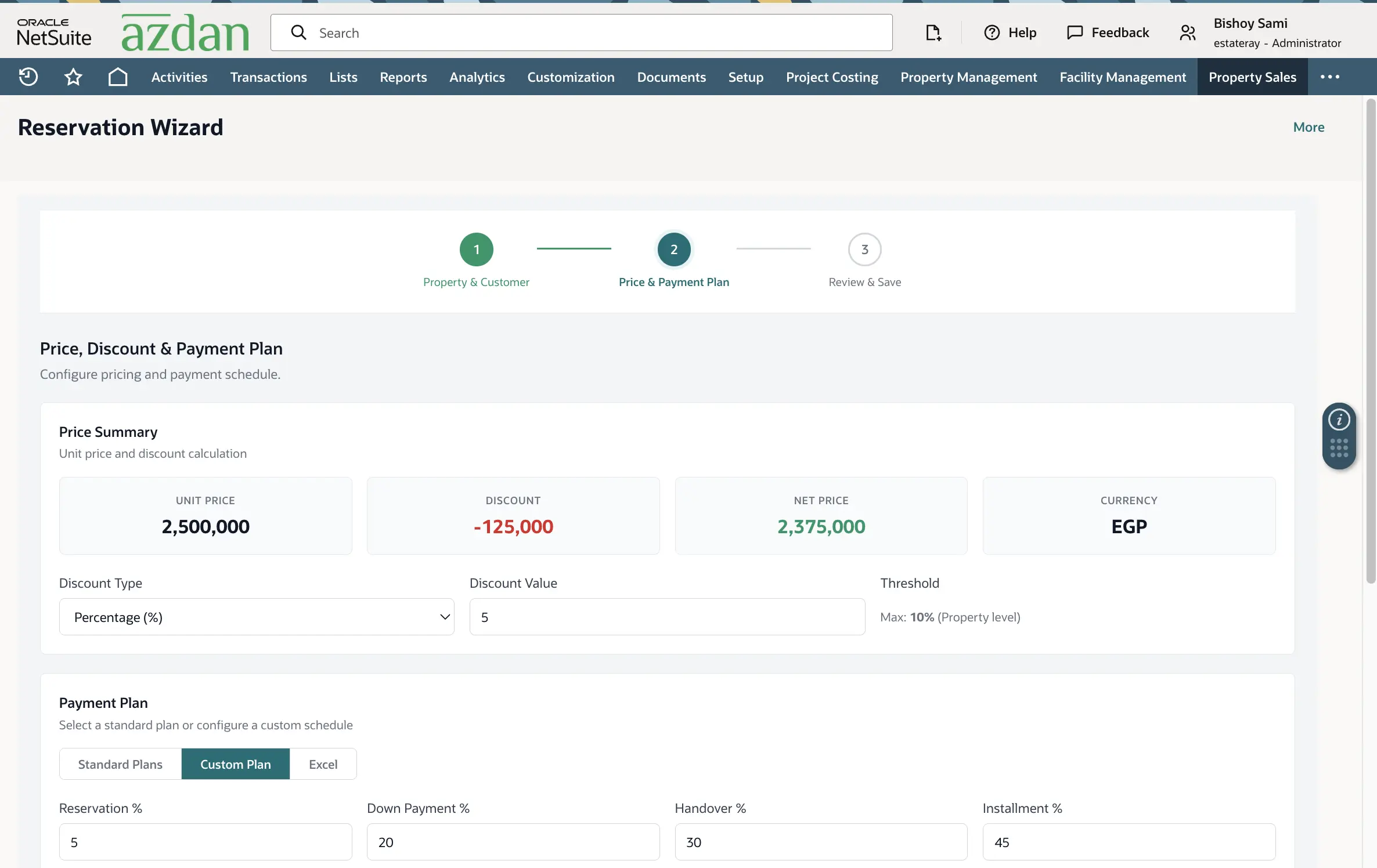Screen dimensions: 1377x868
Task: Click the Discount Value input field
Action: click(667, 617)
